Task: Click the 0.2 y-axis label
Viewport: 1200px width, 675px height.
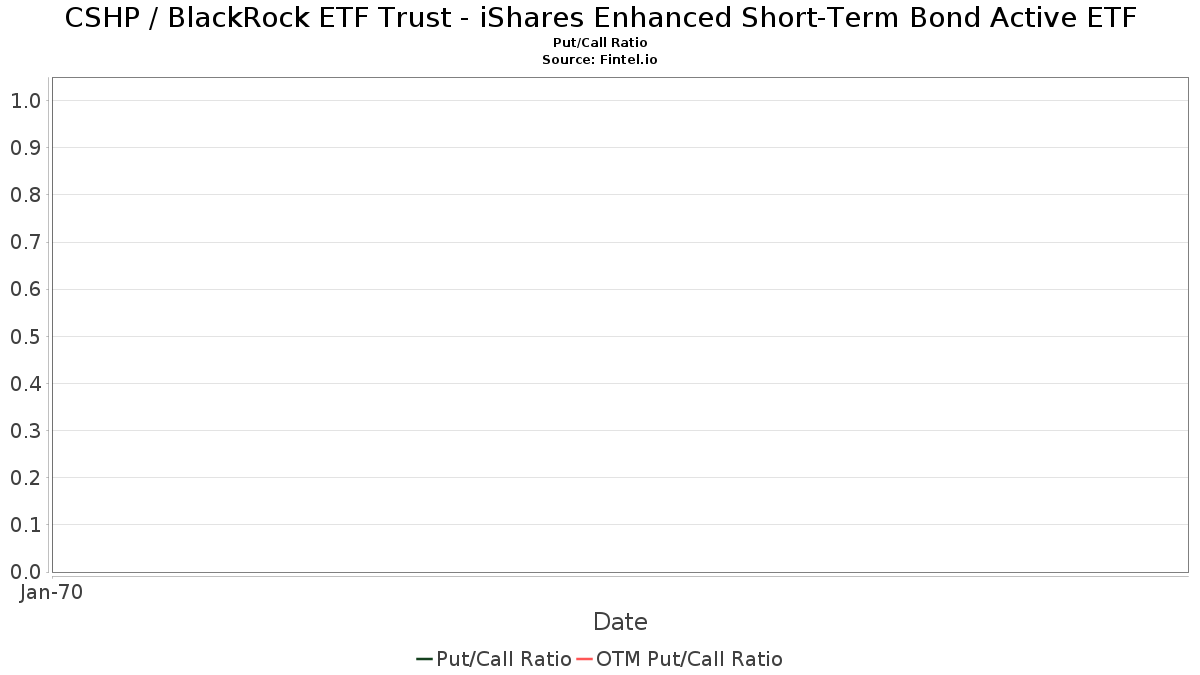Action: tap(26, 478)
